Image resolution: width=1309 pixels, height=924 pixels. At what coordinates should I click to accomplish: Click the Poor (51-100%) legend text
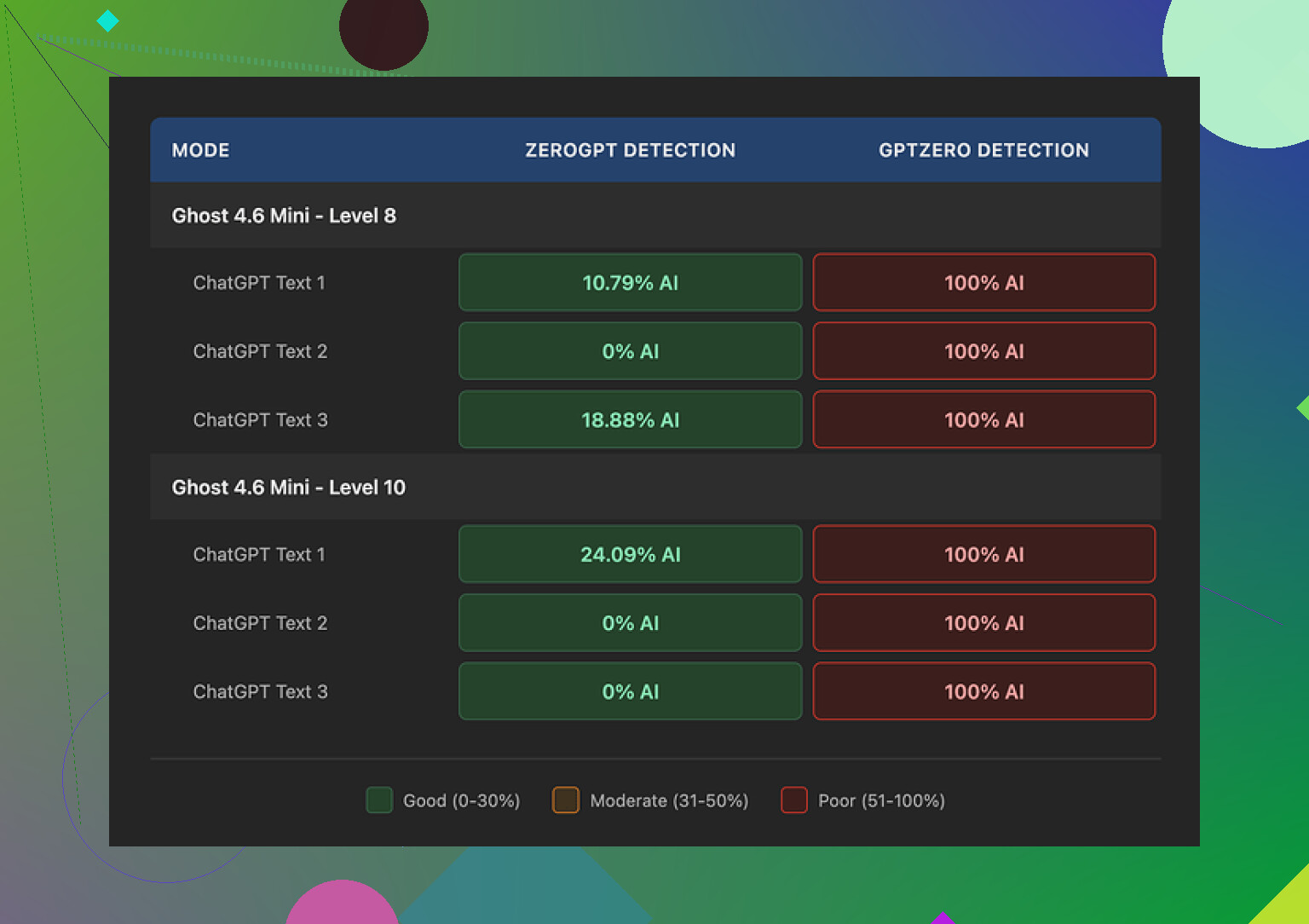tap(881, 801)
